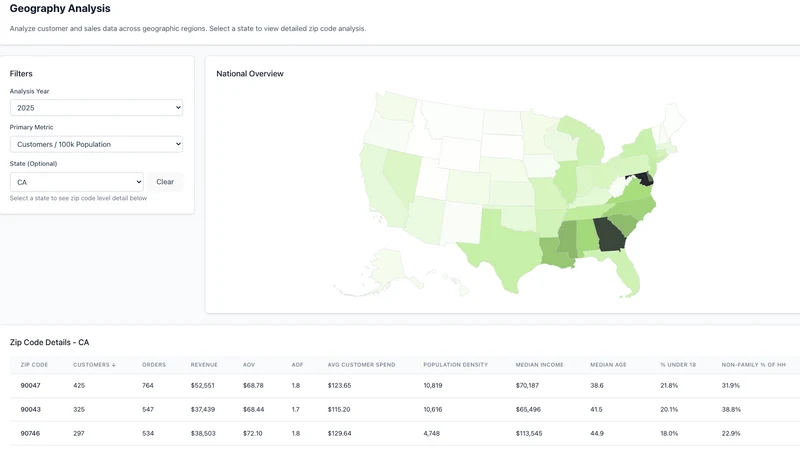
Task: Select Georgia on the national map
Action: click(x=610, y=234)
